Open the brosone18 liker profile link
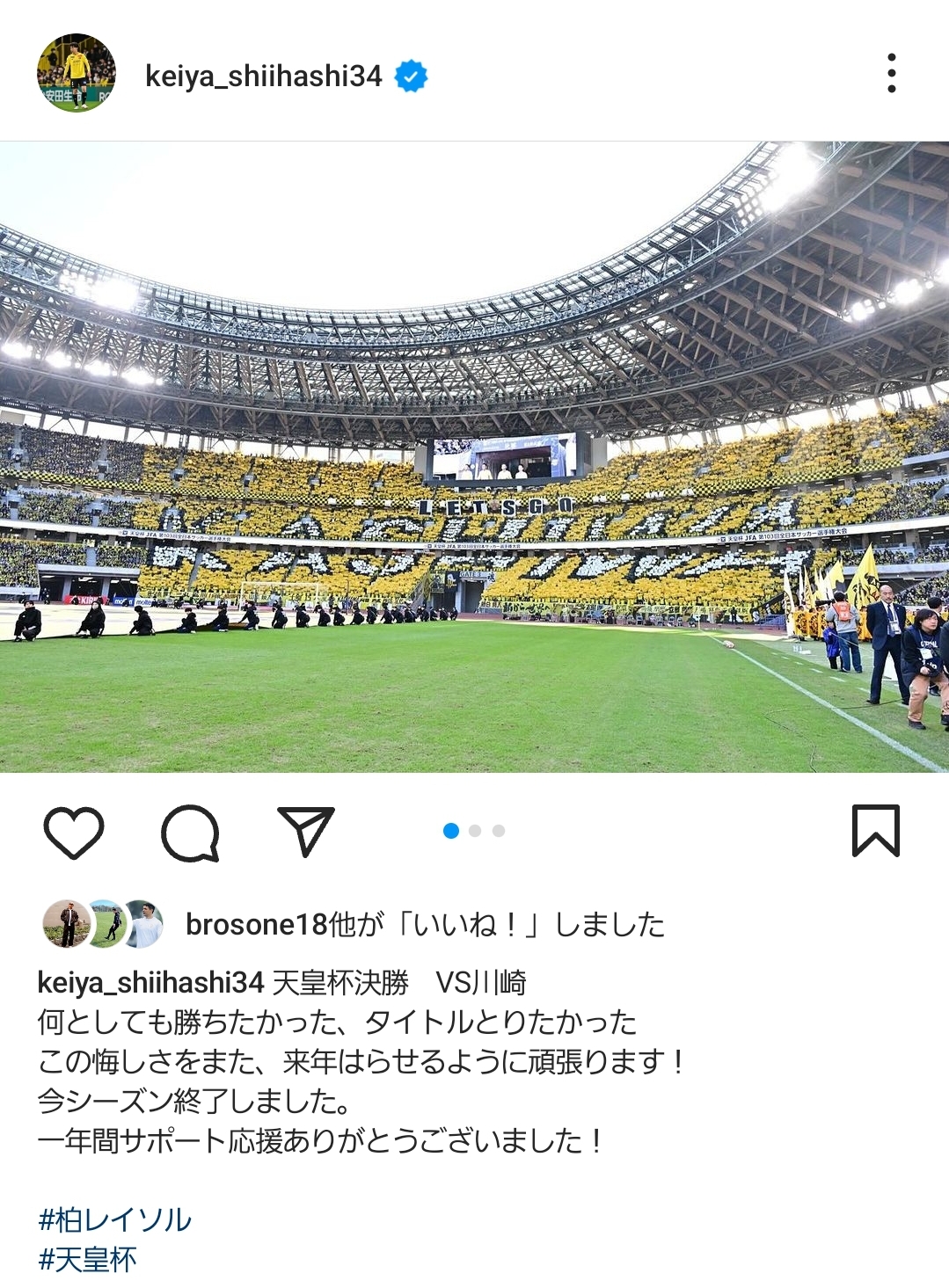949x1288 pixels. coord(256,924)
